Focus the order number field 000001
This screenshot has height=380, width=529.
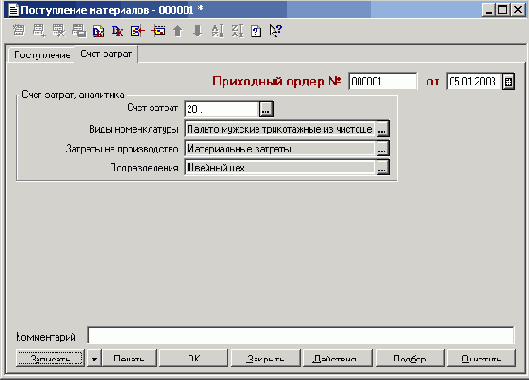coord(383,81)
